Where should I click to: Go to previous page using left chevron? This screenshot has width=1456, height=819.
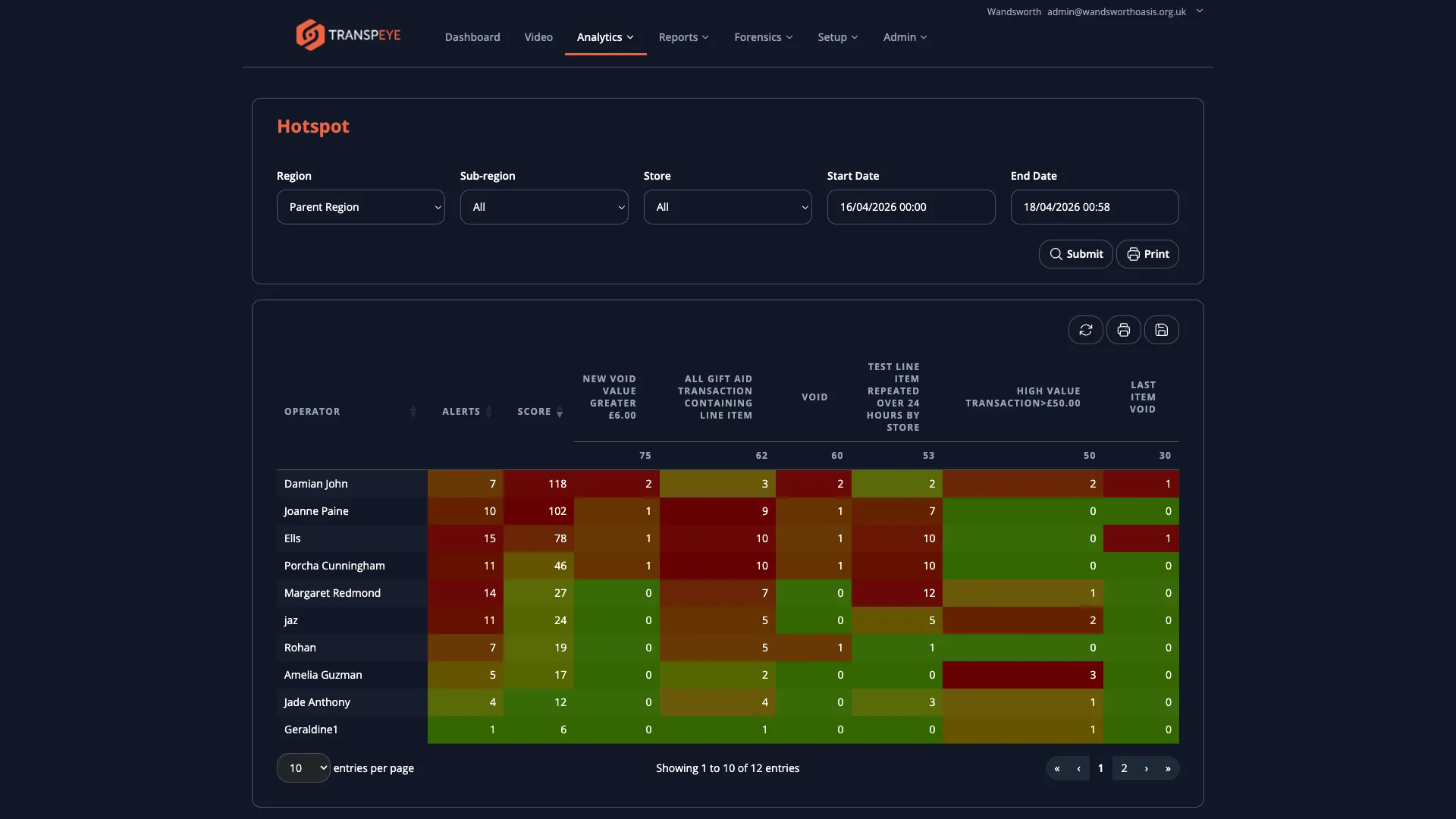pos(1079,768)
